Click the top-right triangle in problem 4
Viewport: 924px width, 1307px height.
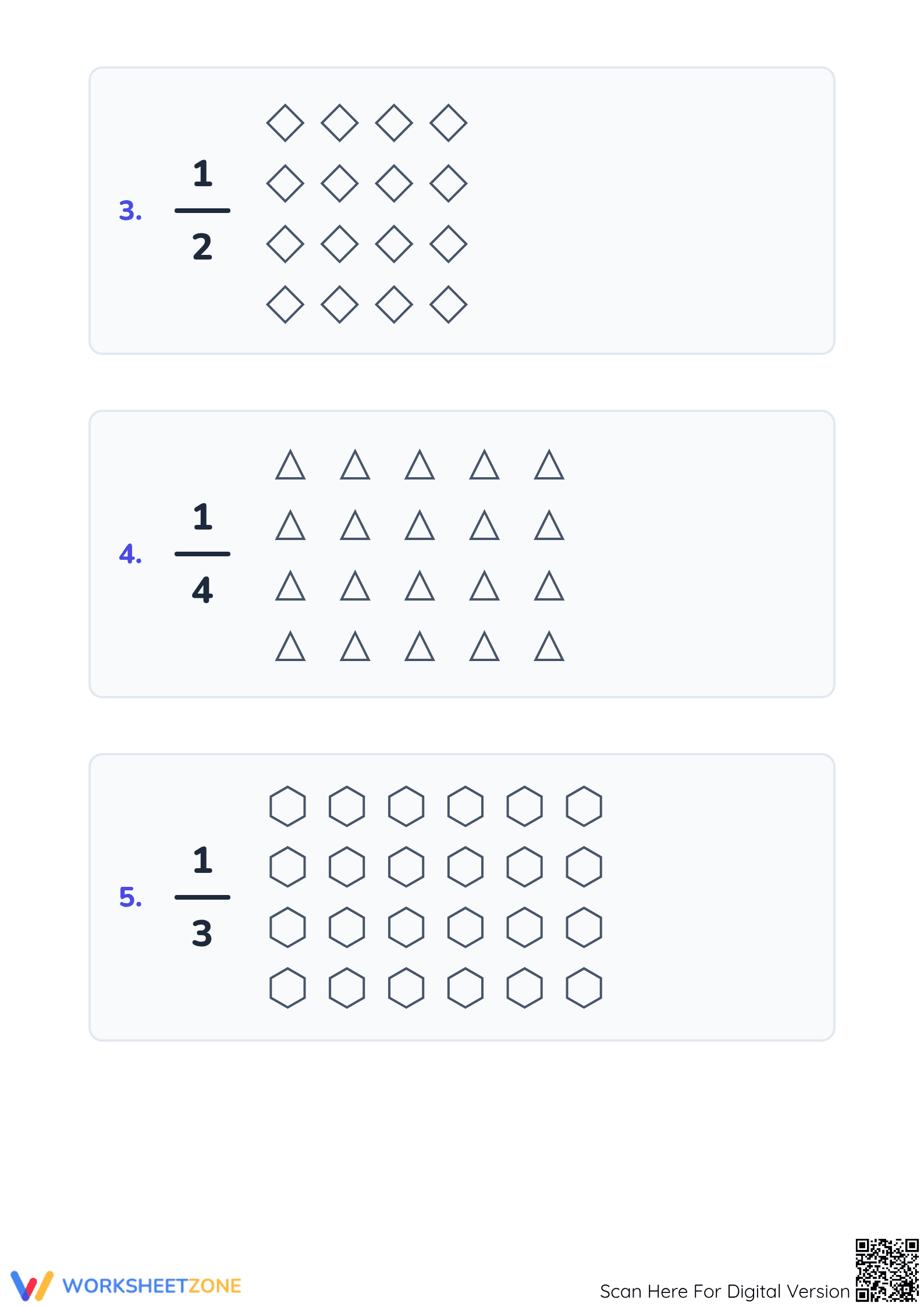[x=549, y=464]
